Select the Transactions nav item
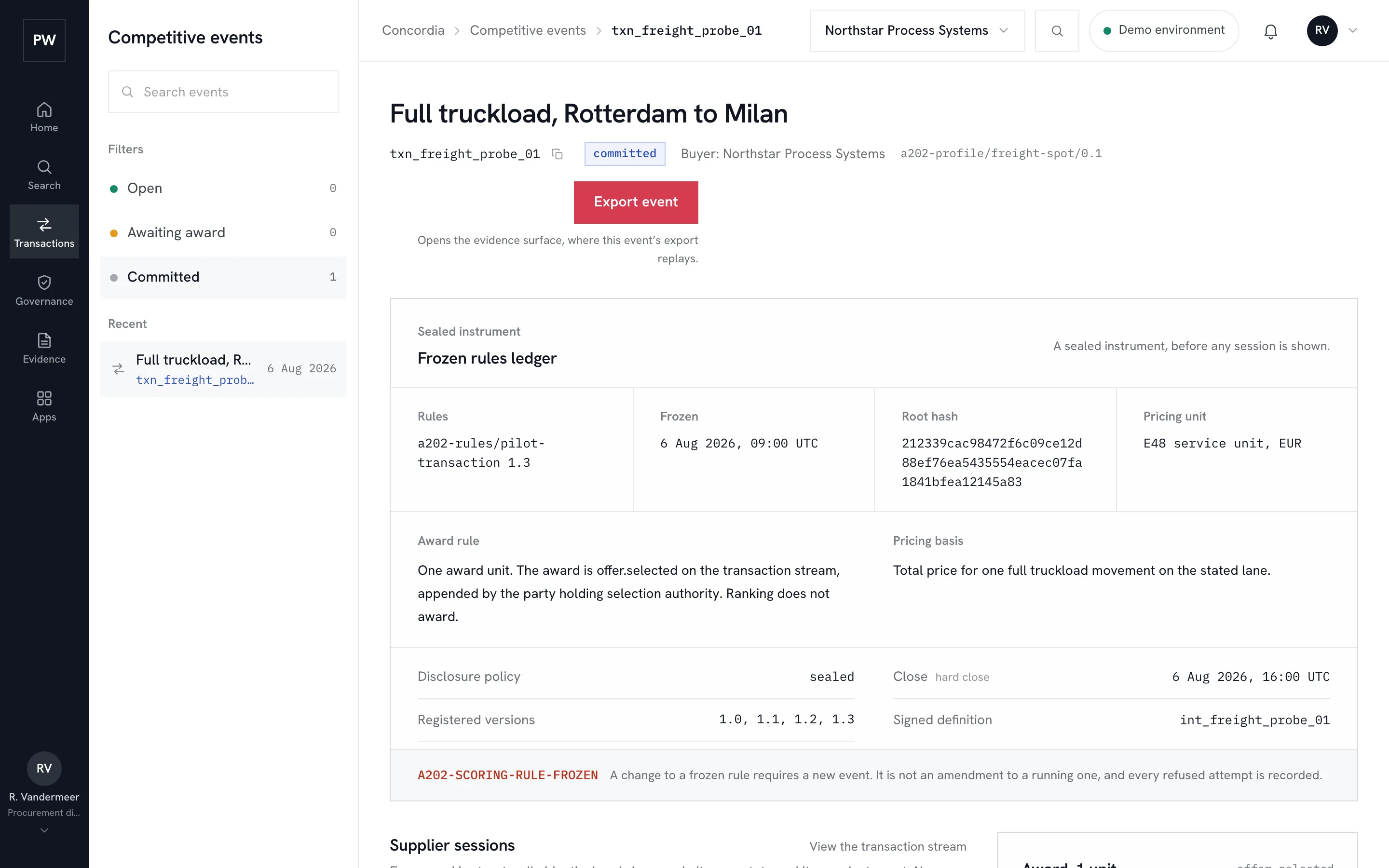The height and width of the screenshot is (868, 1389). 44,232
